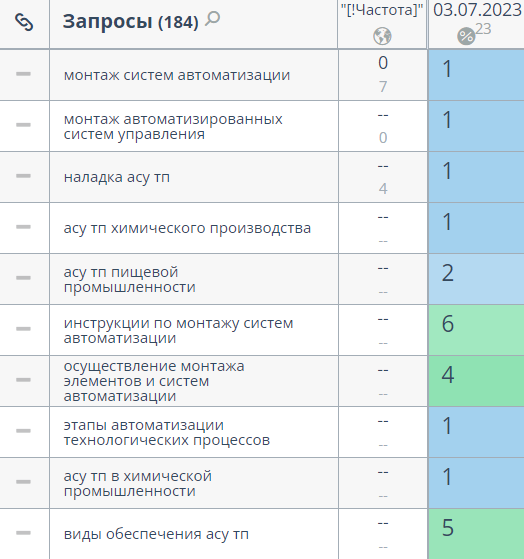
Task: Open the search magnifier beside Запросы
Action: point(213,19)
